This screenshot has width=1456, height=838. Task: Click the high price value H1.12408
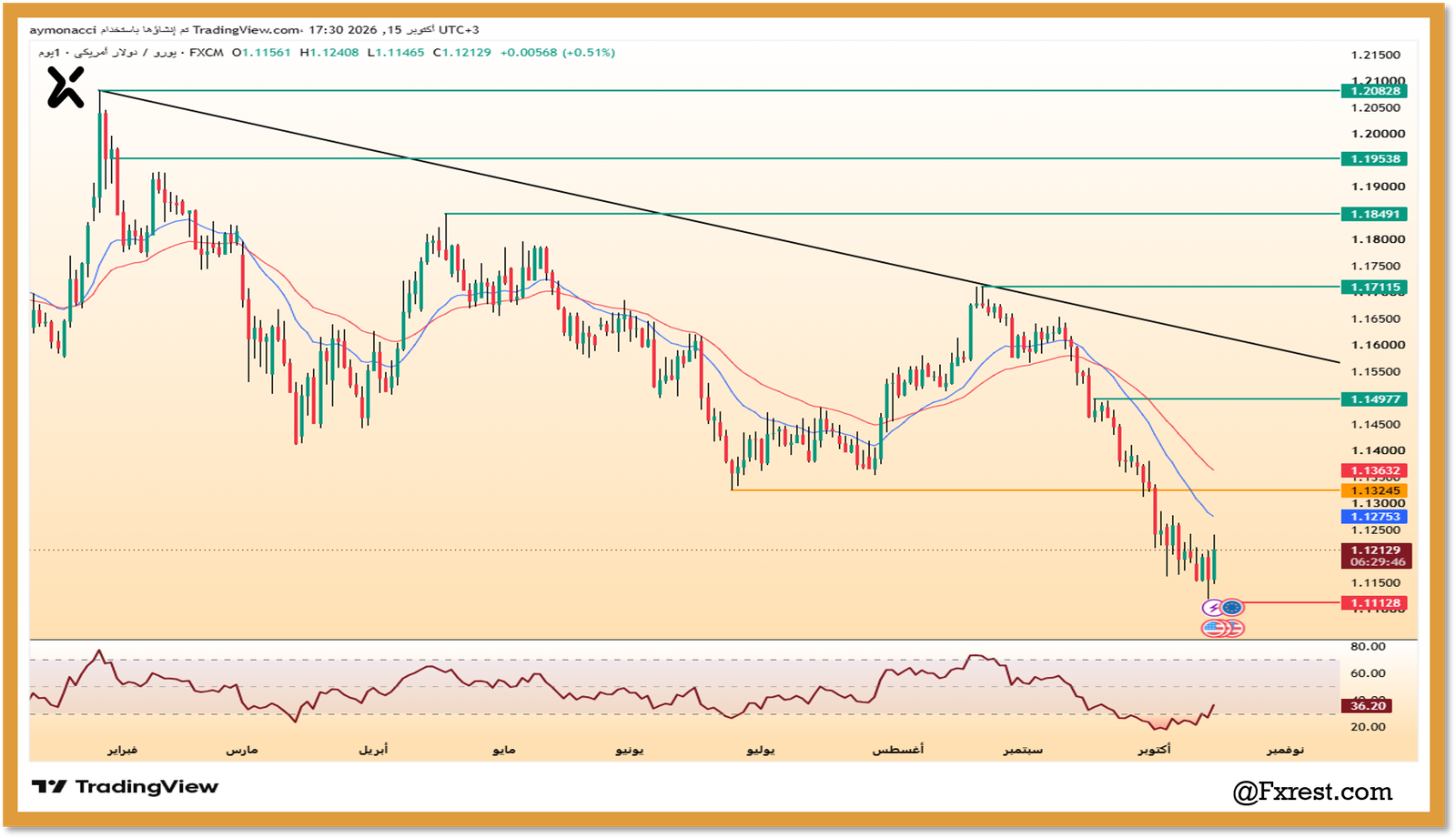click(x=329, y=53)
